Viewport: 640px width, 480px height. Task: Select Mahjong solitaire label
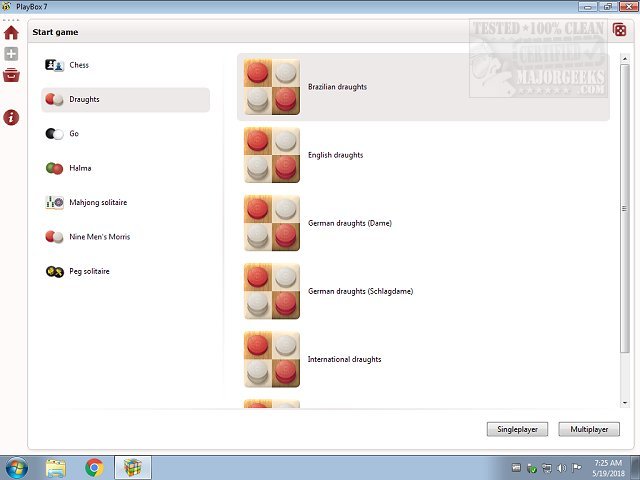pyautogui.click(x=98, y=202)
